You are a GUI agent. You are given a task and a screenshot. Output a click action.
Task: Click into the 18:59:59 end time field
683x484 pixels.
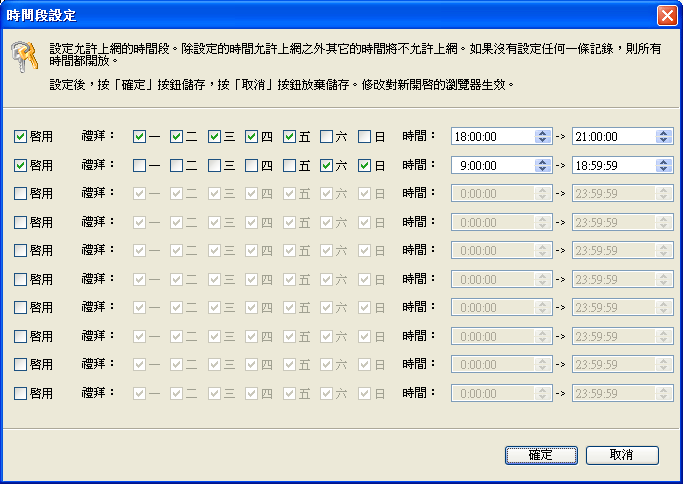(612, 165)
